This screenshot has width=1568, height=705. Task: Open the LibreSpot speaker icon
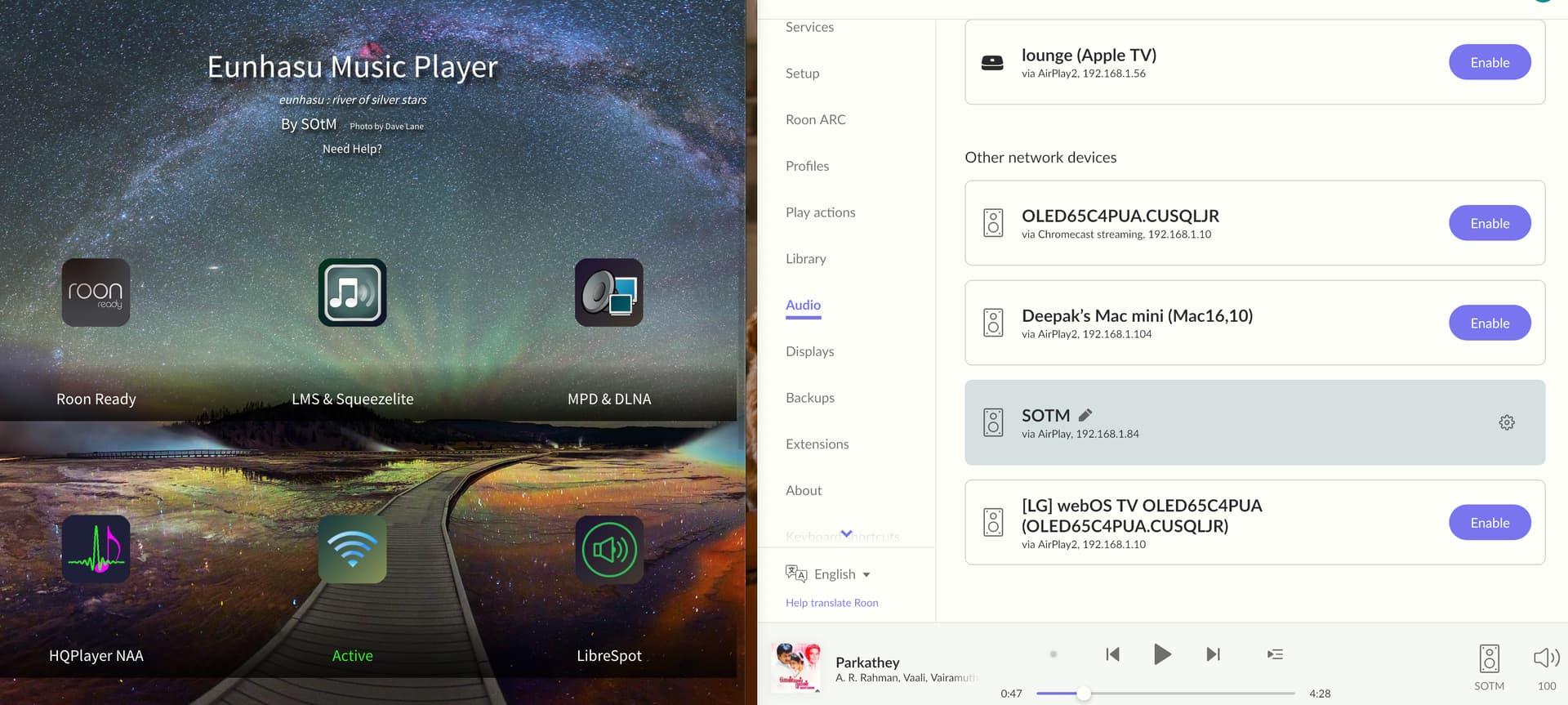609,549
